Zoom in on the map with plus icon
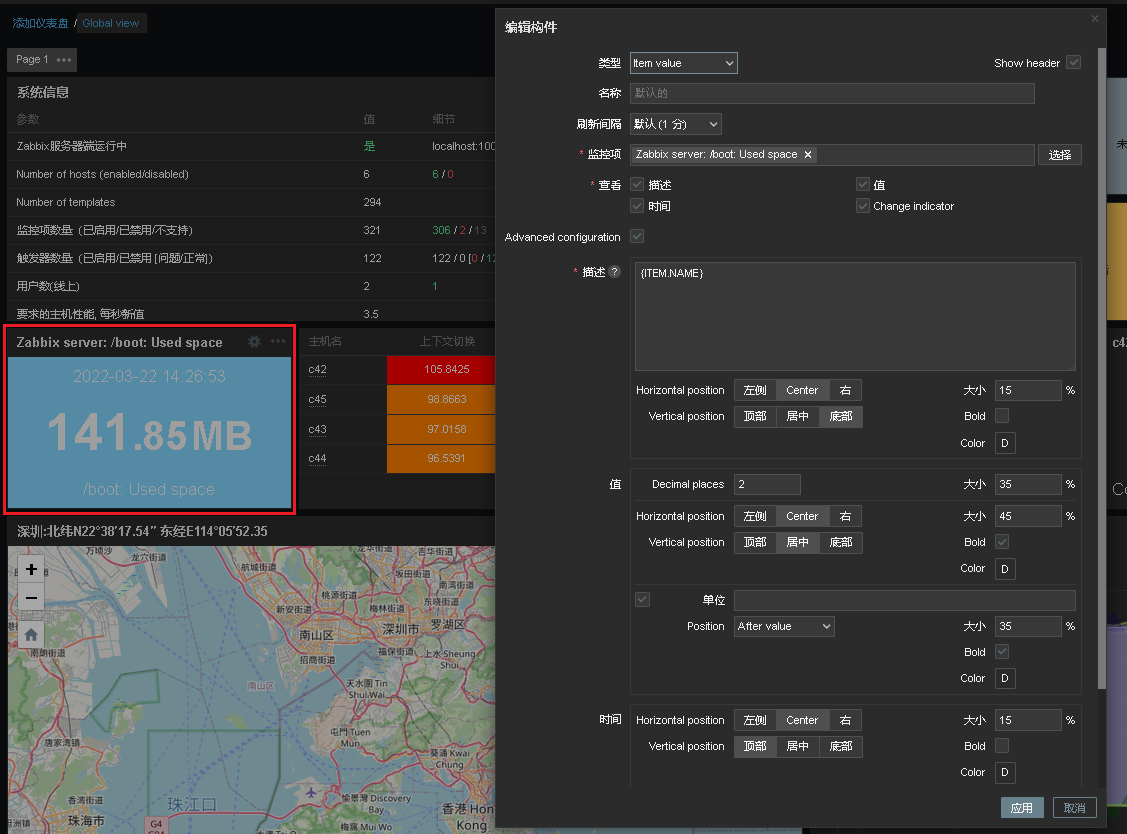Viewport: 1127px width, 834px height. [30, 569]
